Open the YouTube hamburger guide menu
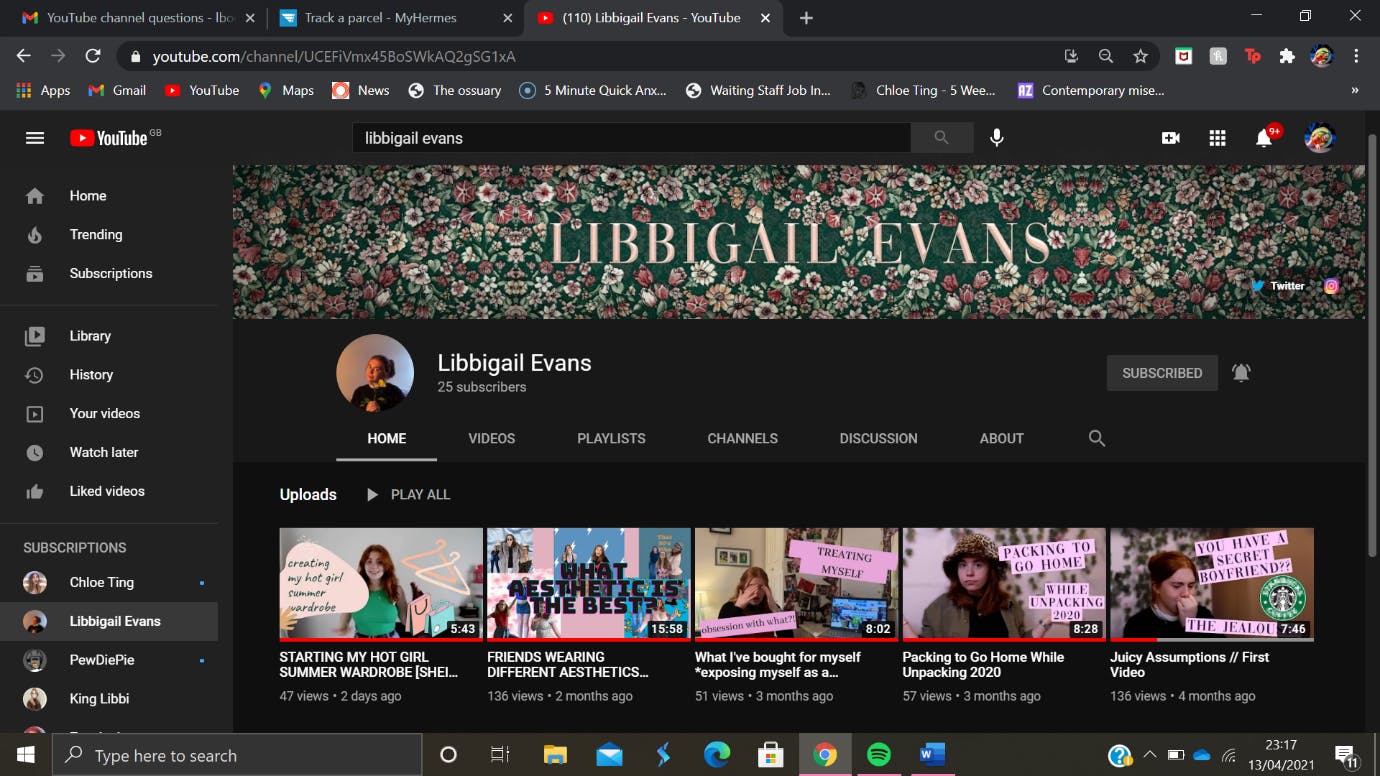1380x776 pixels. pyautogui.click(x=35, y=138)
